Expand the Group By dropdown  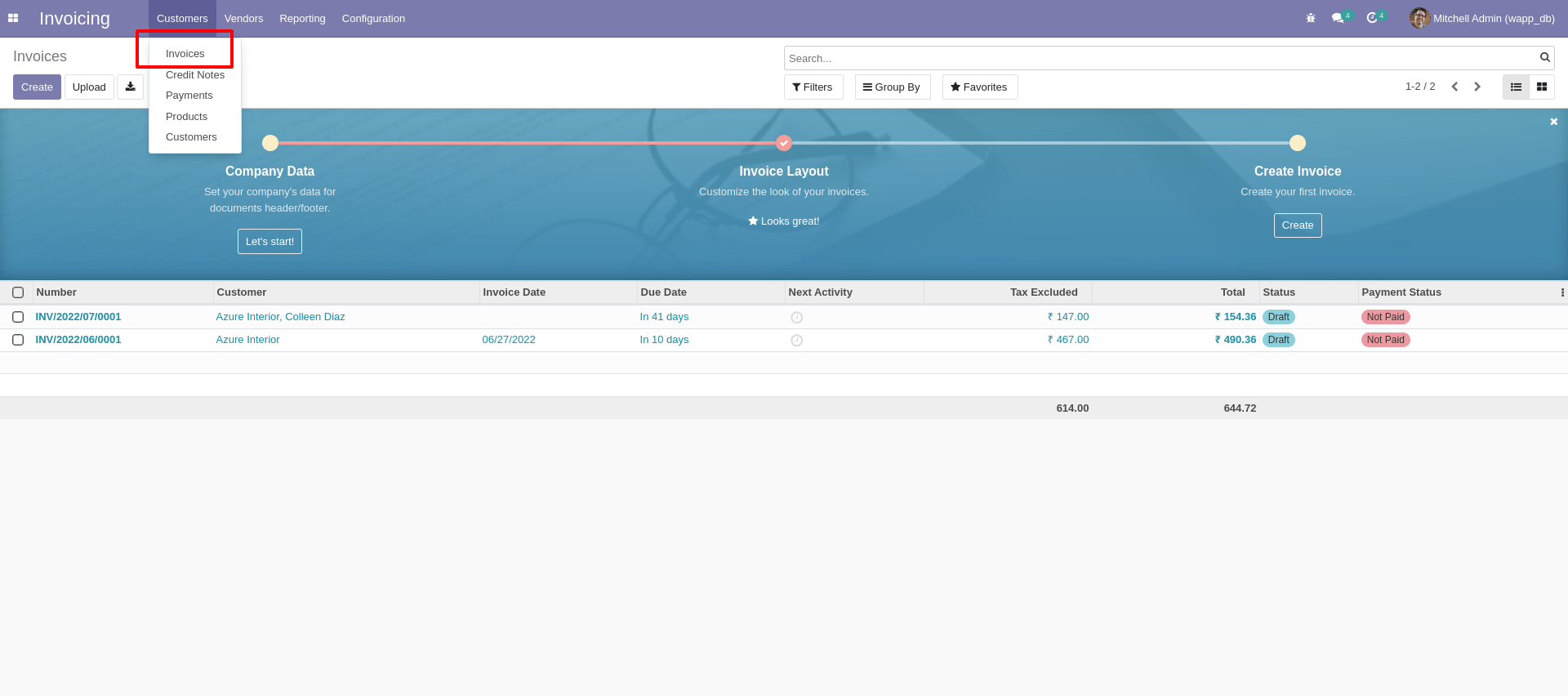892,87
